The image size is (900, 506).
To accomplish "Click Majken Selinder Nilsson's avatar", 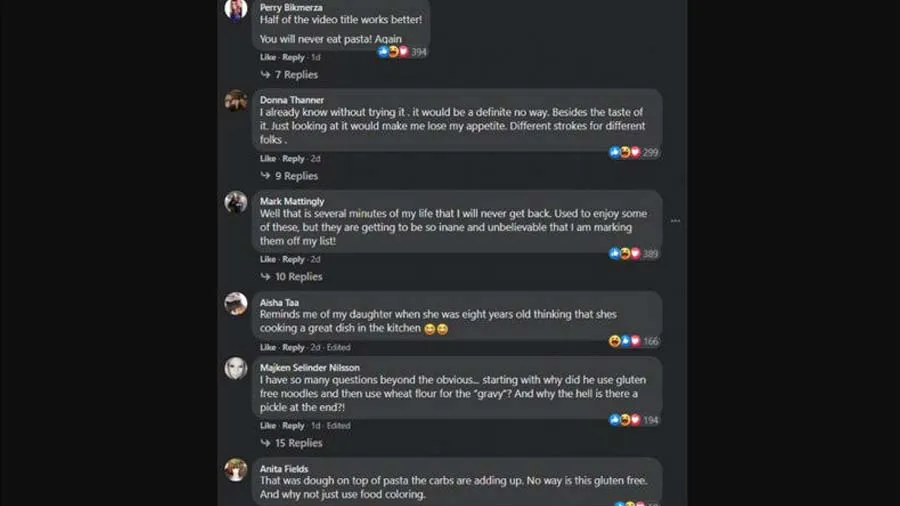I will click(236, 368).
